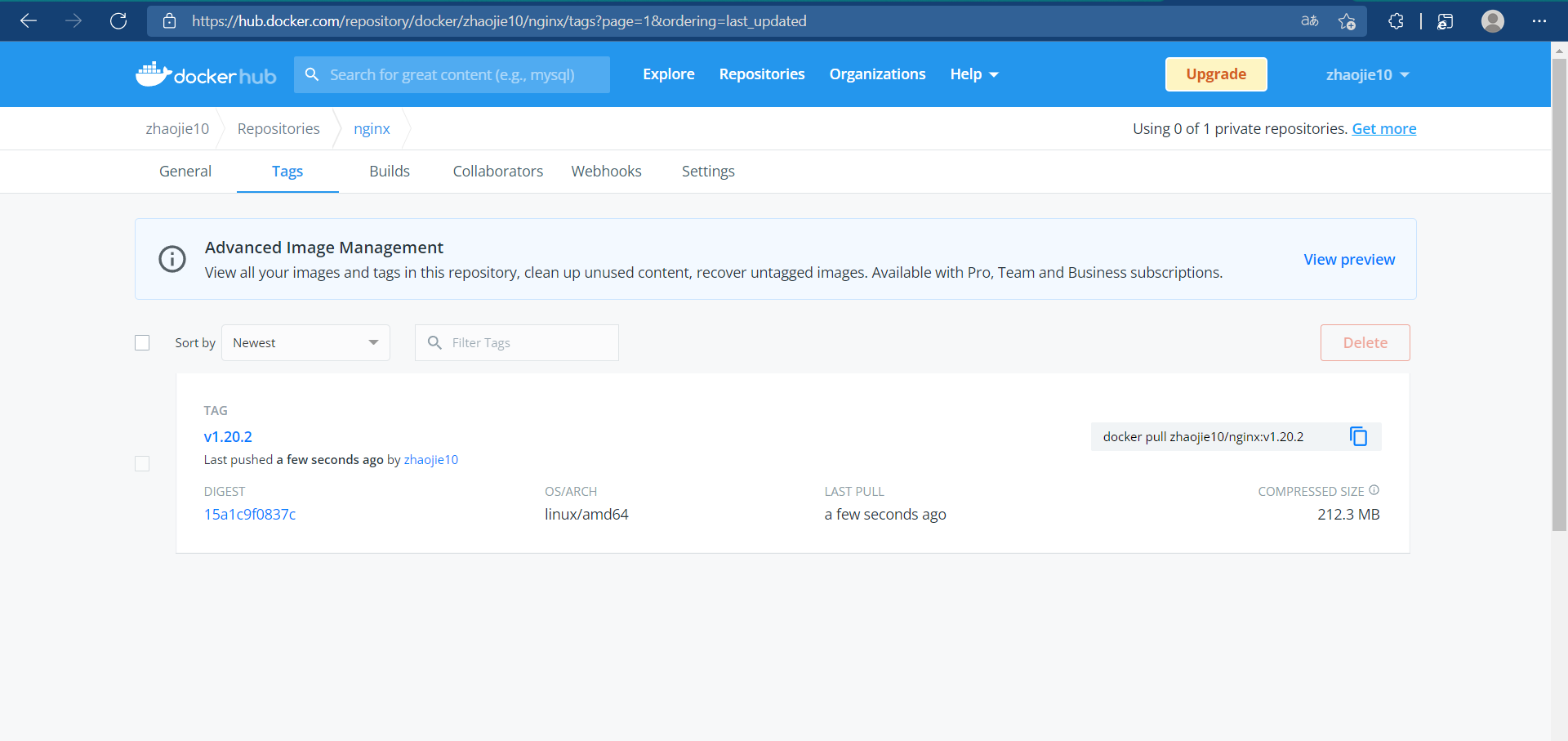Open the Webhooks tab
Screen dimensions: 1568x741
(607, 171)
